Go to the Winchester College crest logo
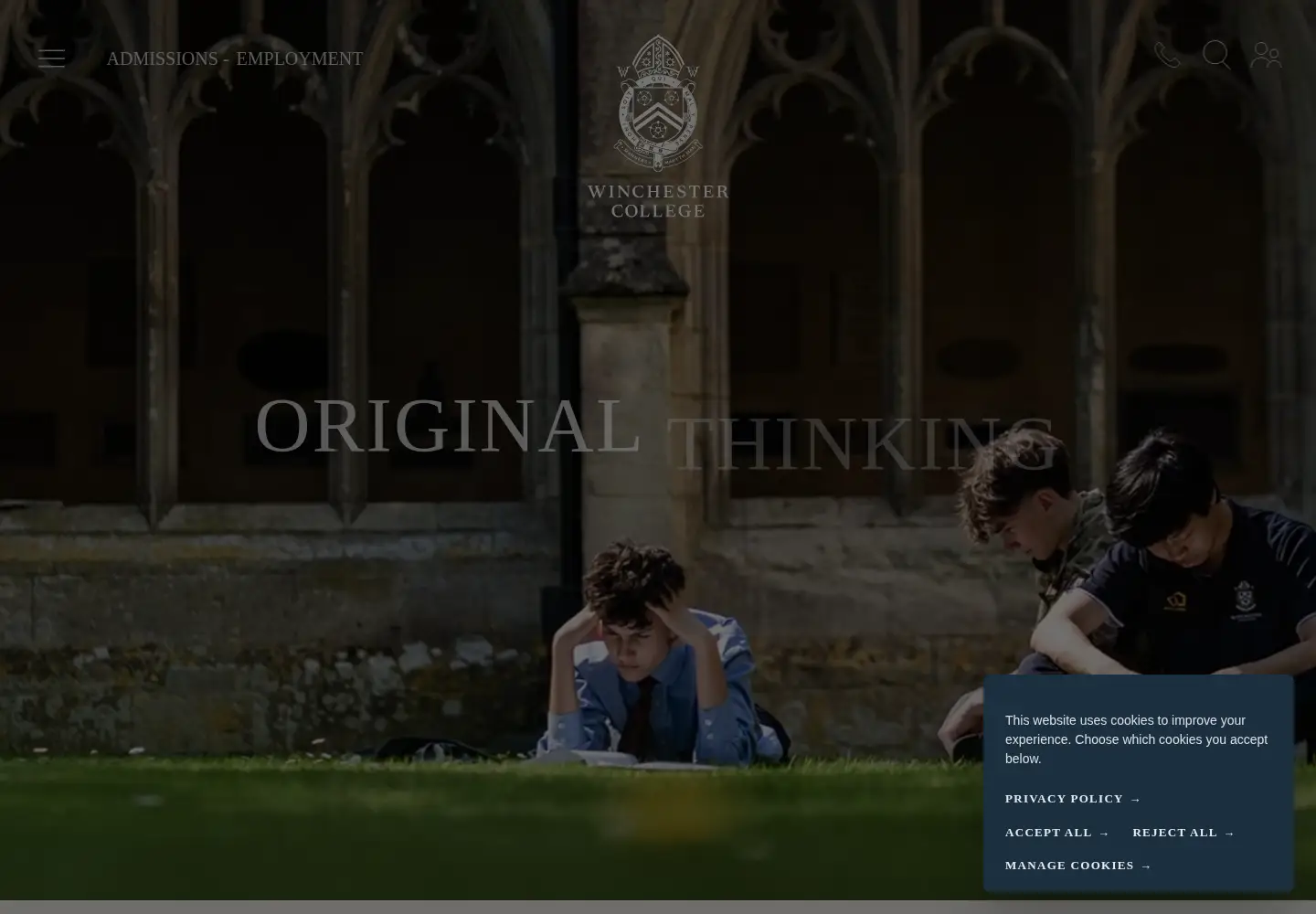The image size is (1316, 914). (658, 127)
